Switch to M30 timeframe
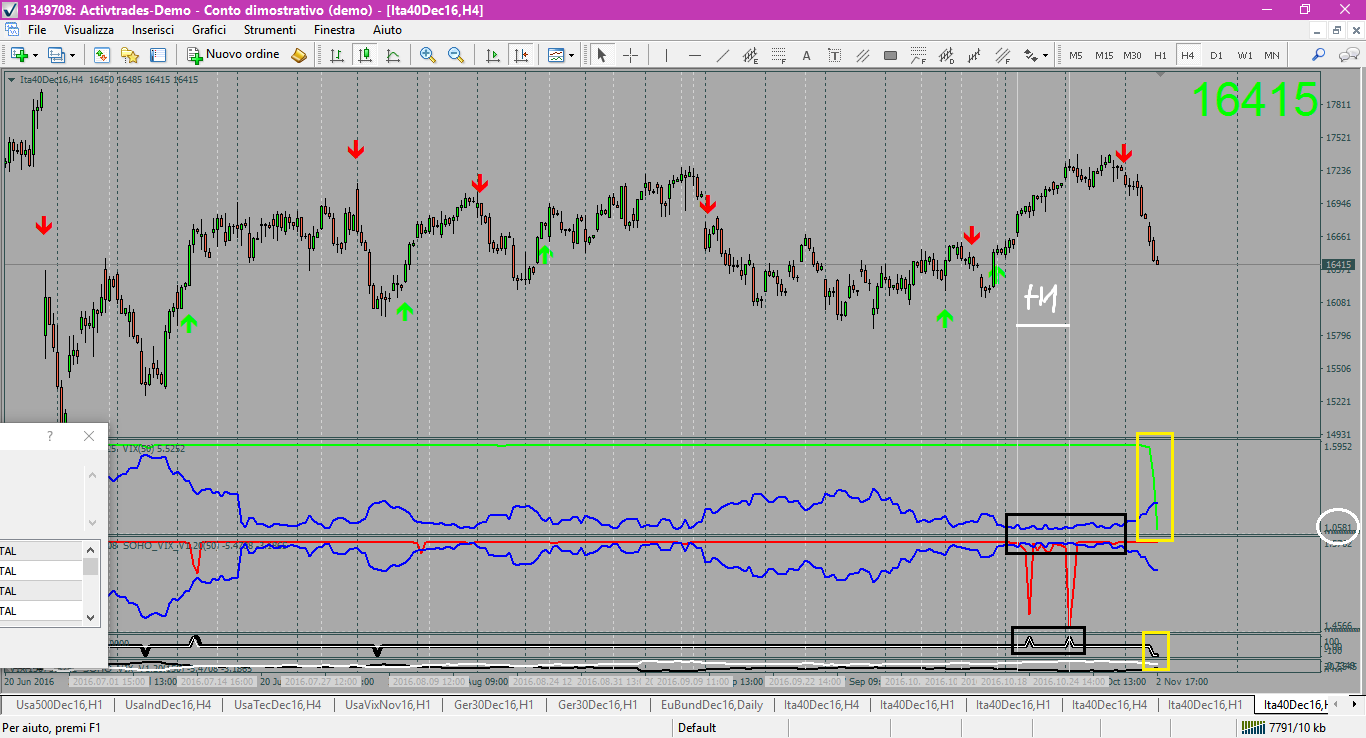Viewport: 1366px width, 738px height. point(1132,55)
